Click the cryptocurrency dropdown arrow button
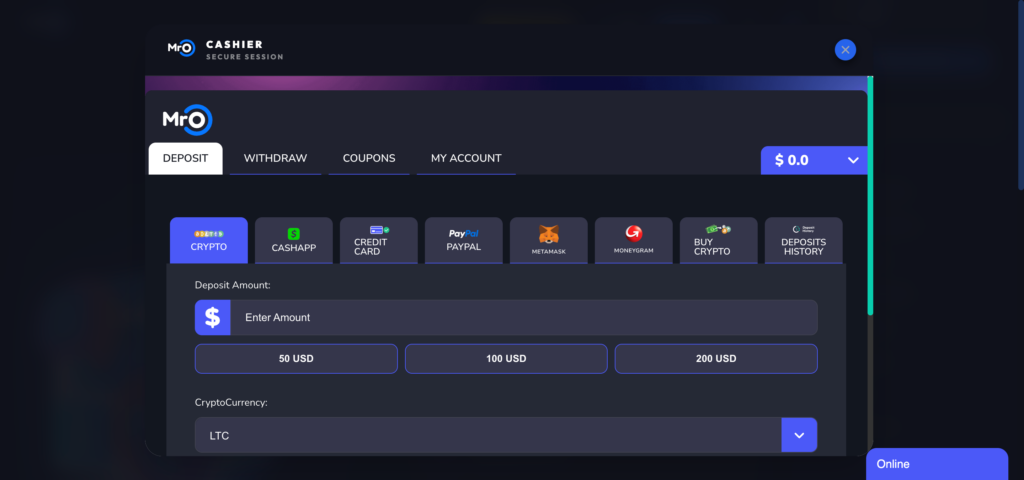Screen dimensions: 1024x480 pos(799,435)
